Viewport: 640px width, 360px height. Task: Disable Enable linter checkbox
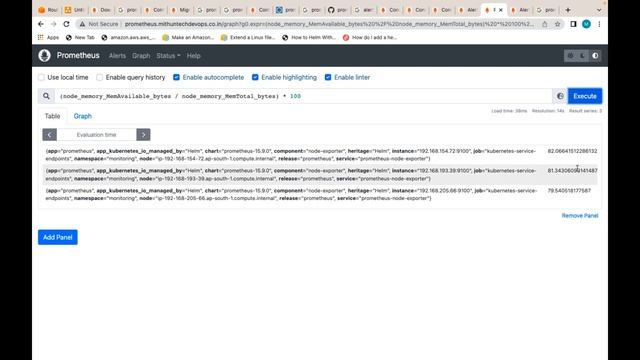(328, 77)
